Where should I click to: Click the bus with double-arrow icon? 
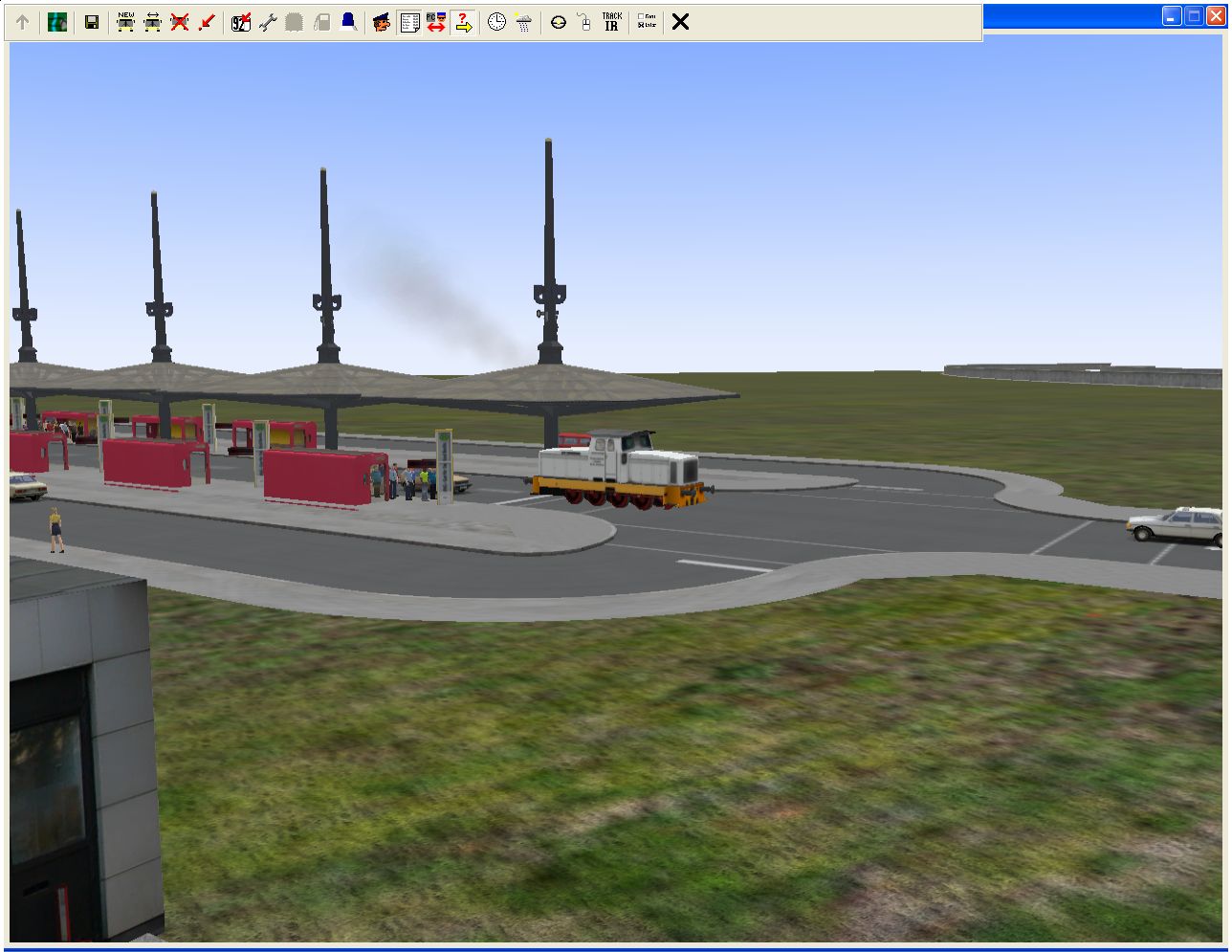(x=152, y=22)
